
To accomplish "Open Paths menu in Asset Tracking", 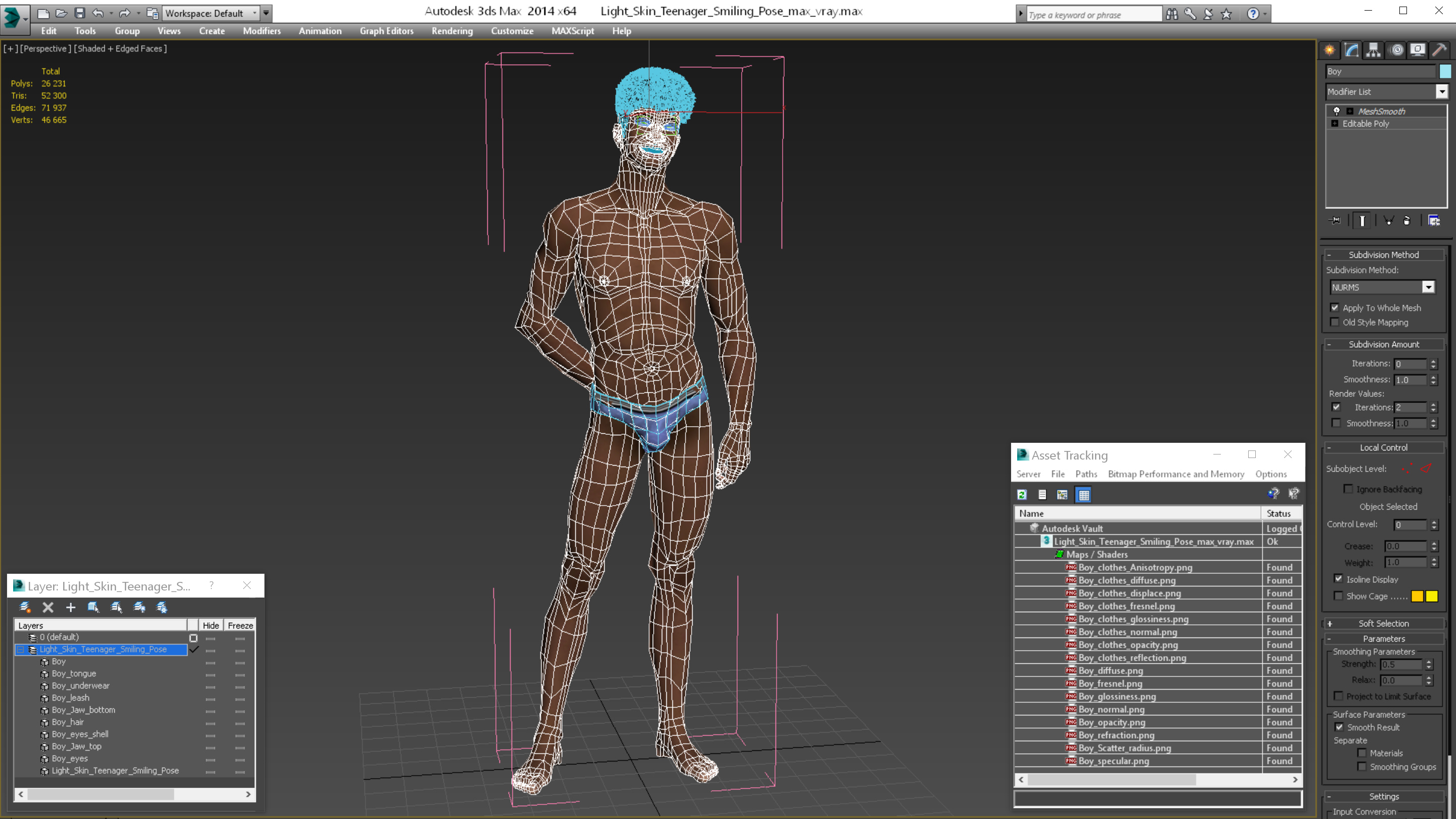I will coord(1086,474).
